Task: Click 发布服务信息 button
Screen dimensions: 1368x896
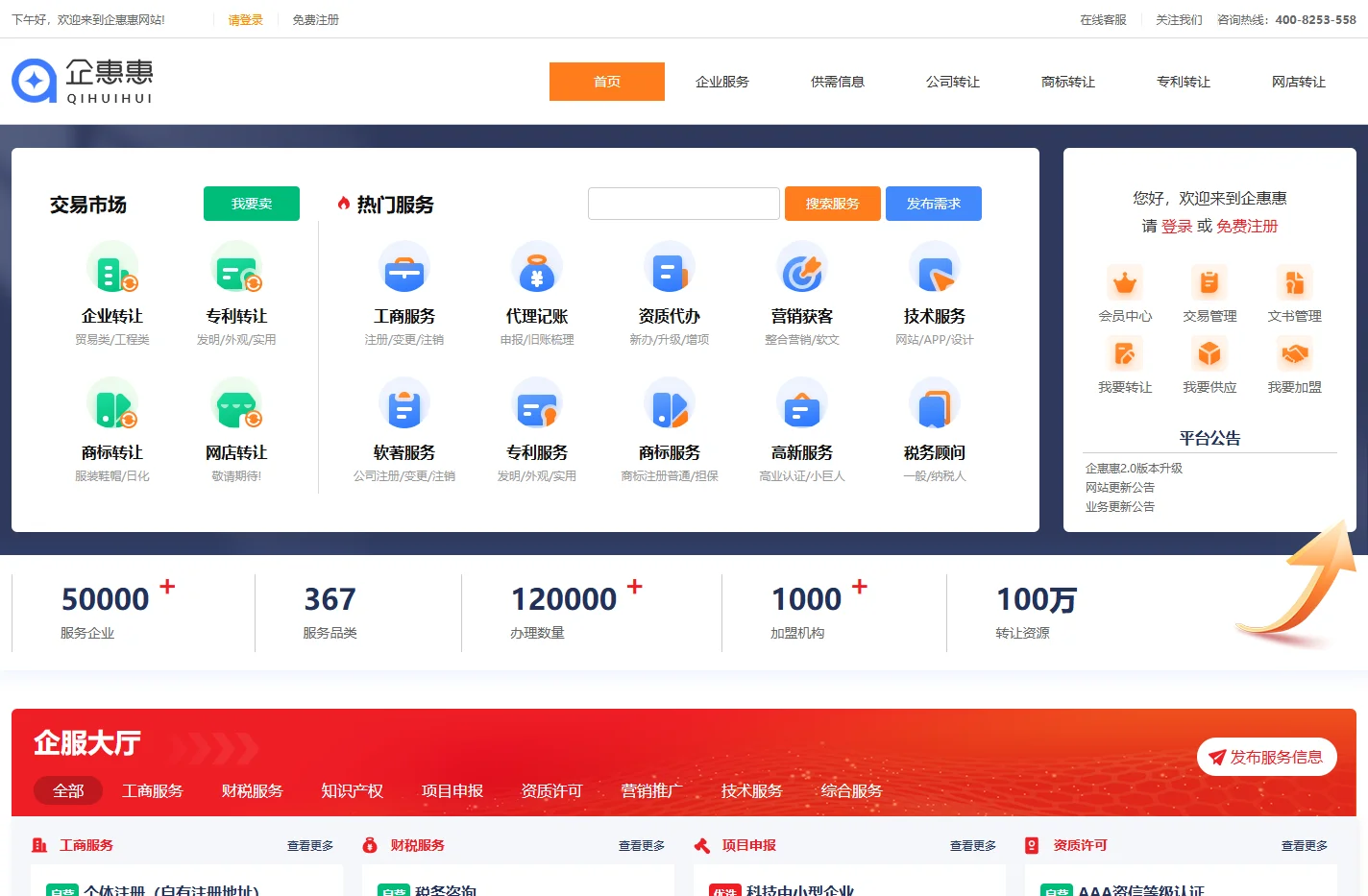Action: click(1267, 757)
